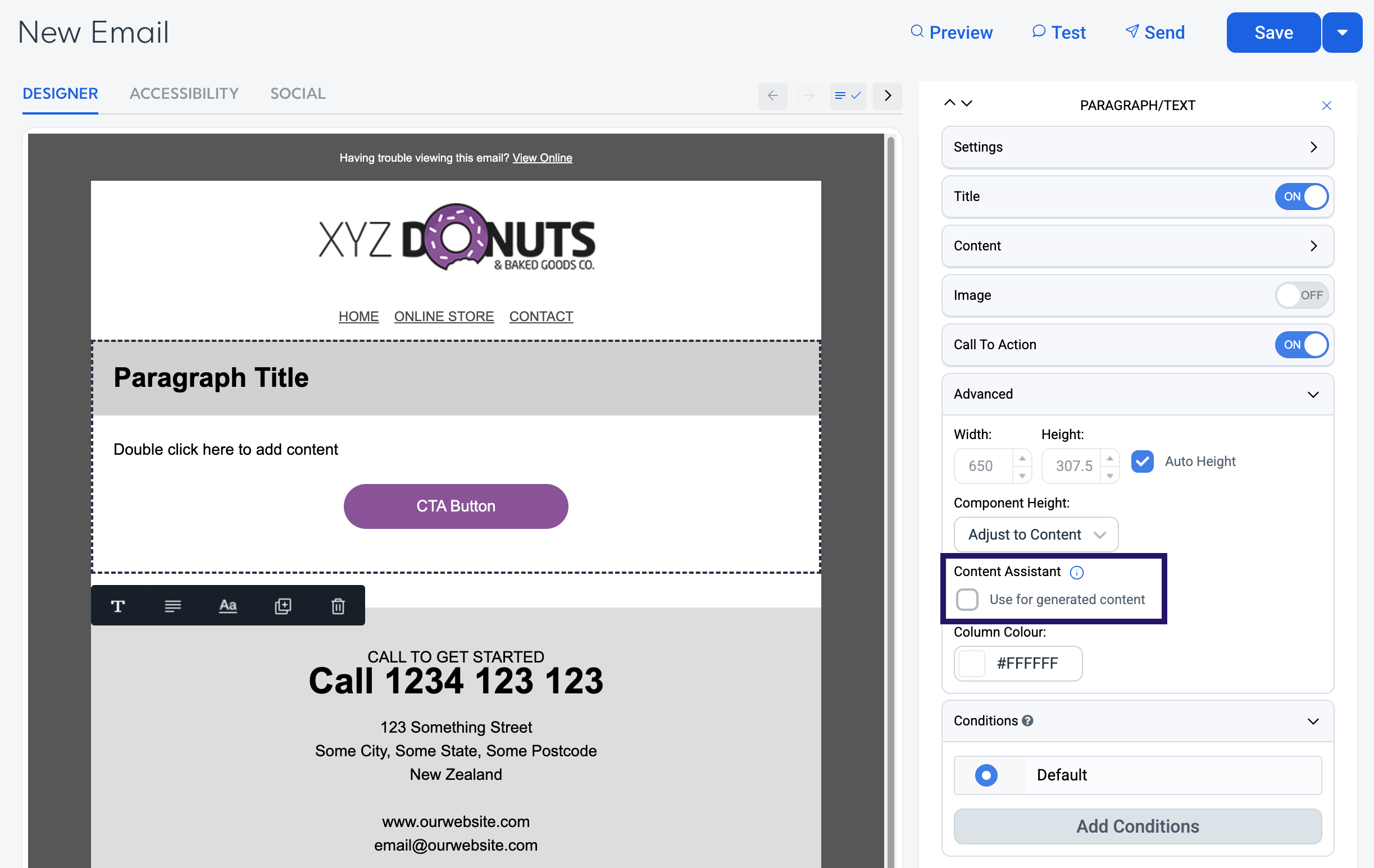Expand the Content section
Viewport: 1374px width, 868px height.
click(1137, 246)
